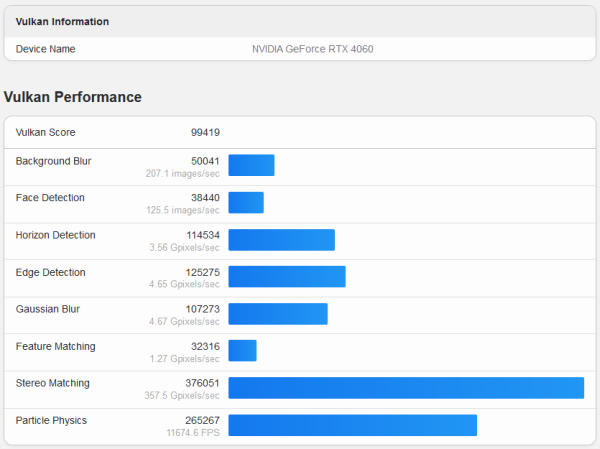Click the Stereo Matching performance bar
The image size is (600, 449).
406,388
